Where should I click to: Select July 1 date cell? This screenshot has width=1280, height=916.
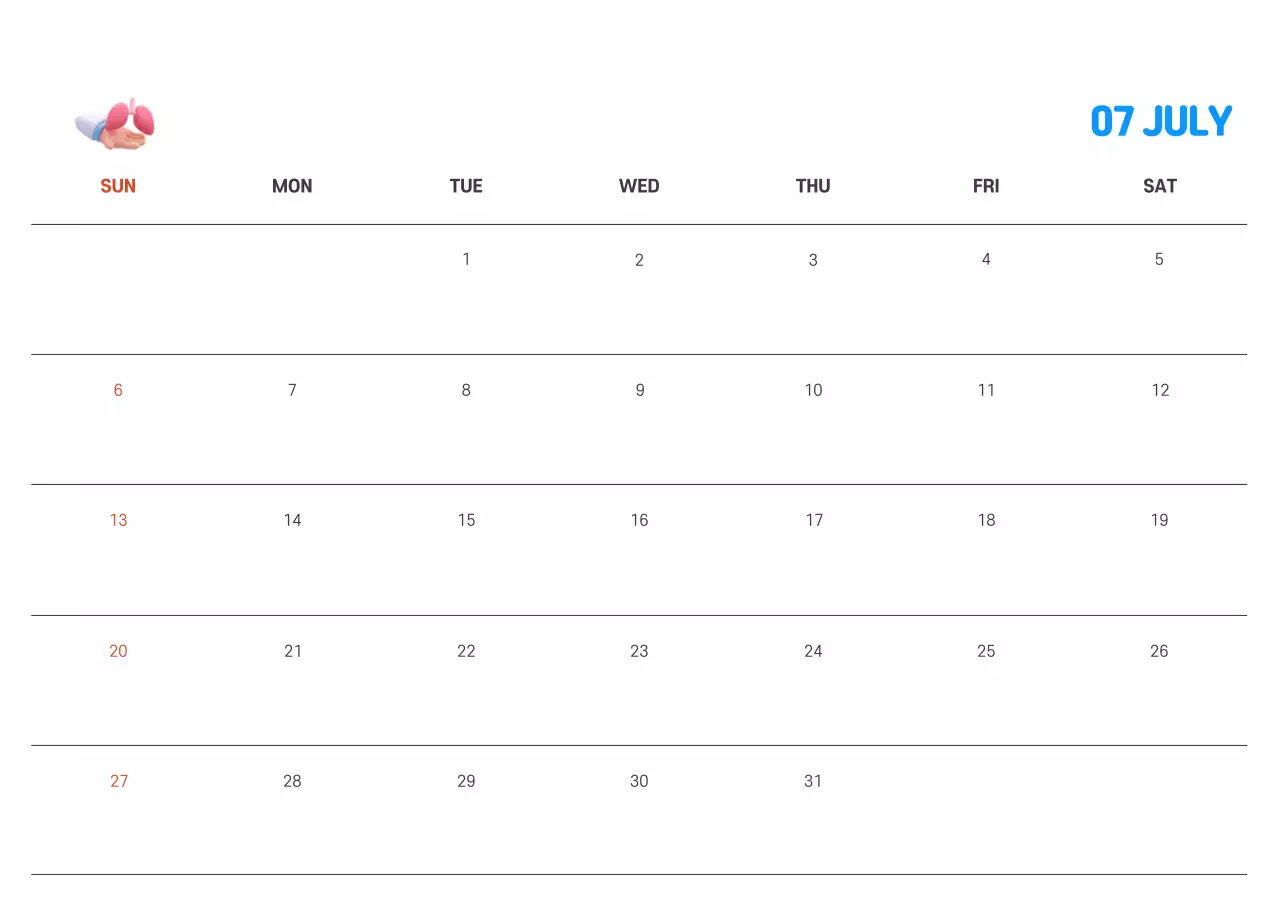point(466,260)
